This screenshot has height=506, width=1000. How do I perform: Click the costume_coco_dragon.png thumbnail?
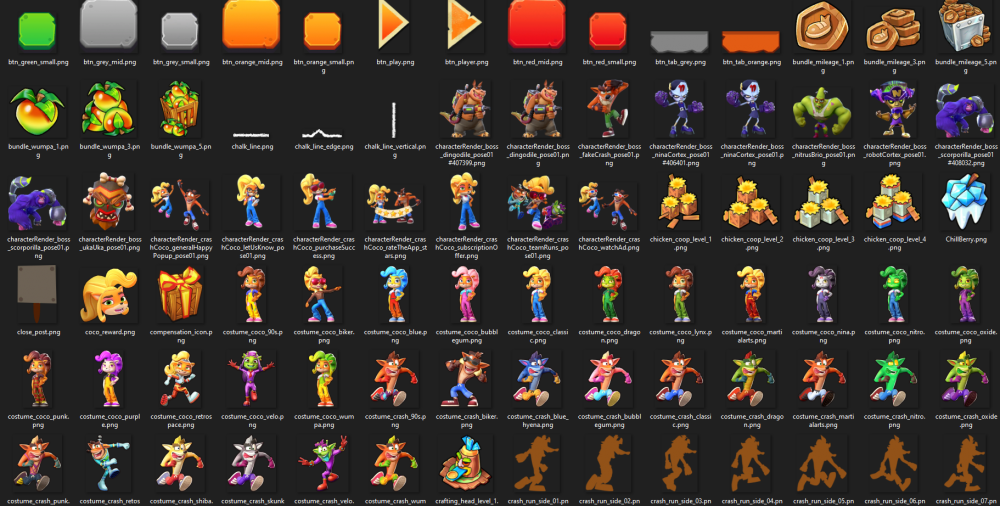coord(608,294)
